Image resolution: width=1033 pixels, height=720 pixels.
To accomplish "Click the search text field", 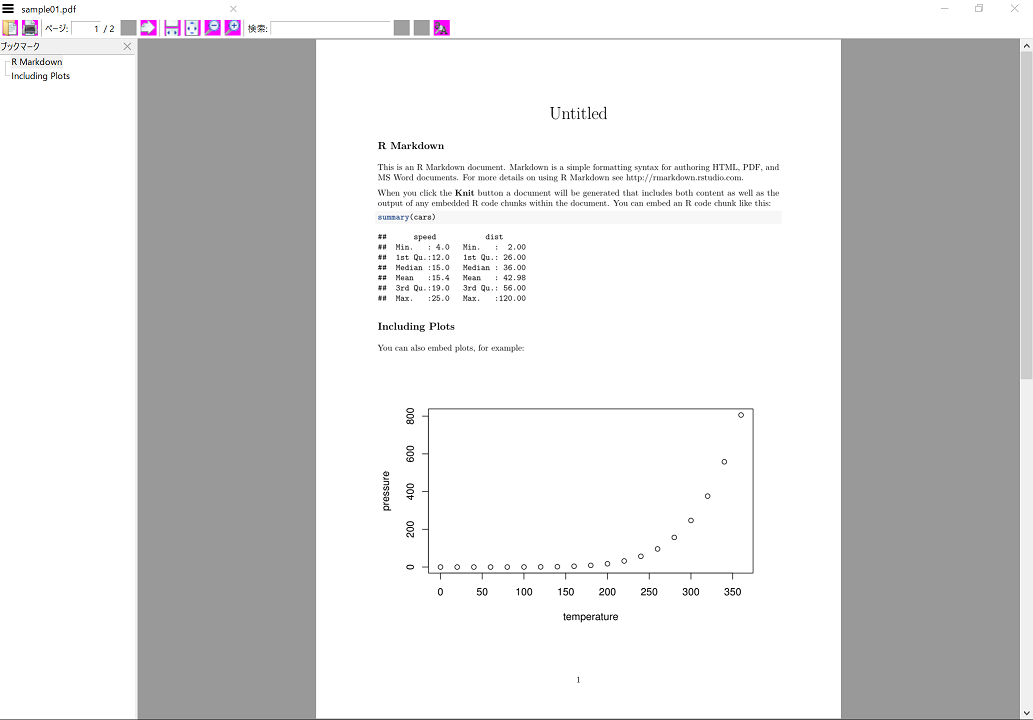I will point(330,28).
